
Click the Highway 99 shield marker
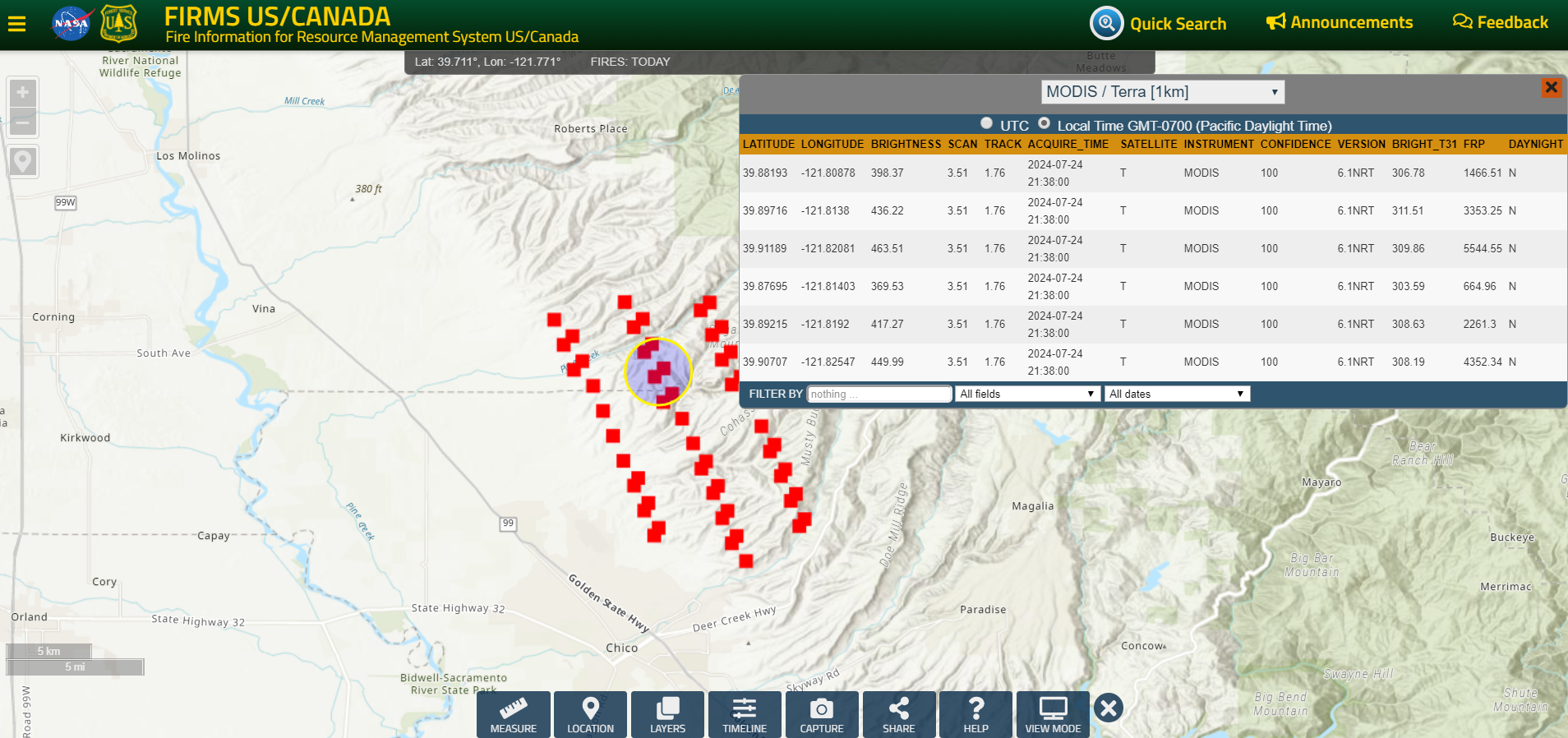click(x=509, y=524)
